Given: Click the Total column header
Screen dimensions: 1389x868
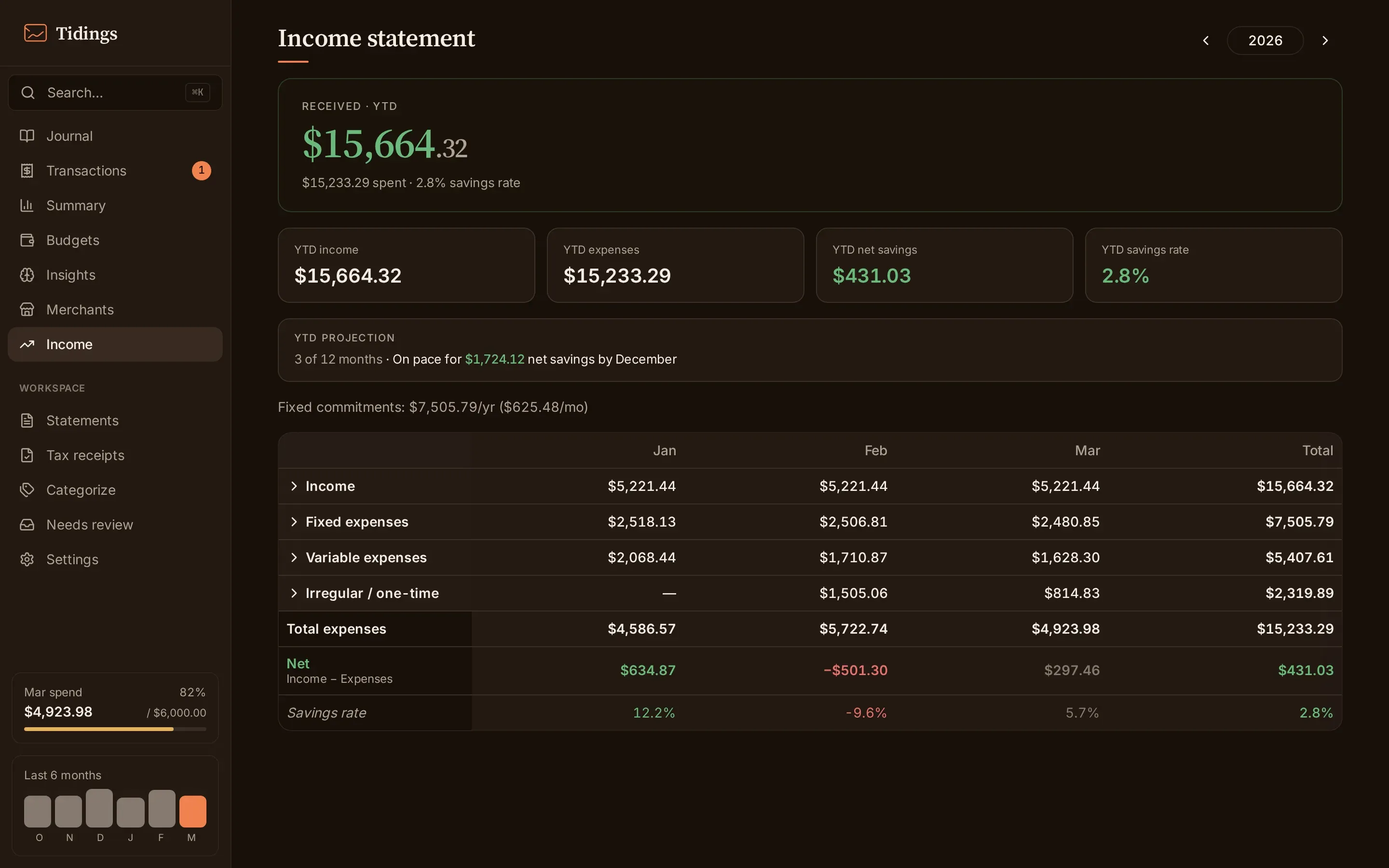Looking at the screenshot, I should point(1317,451).
